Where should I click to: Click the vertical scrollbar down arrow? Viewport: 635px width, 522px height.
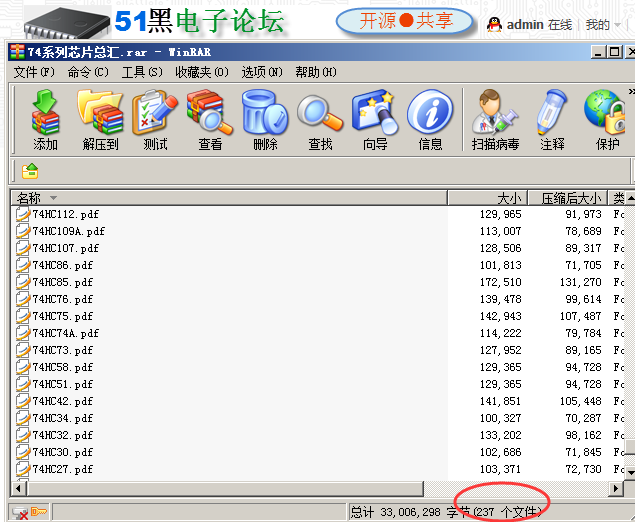pos(631,473)
